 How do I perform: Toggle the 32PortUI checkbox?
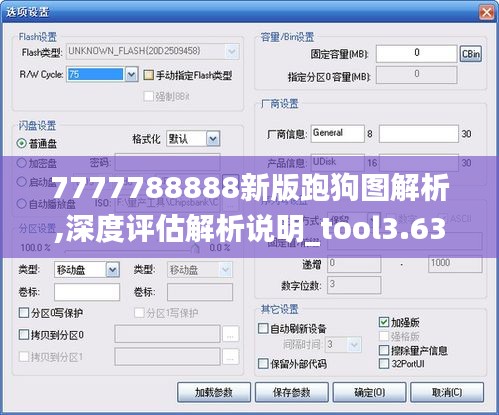pyautogui.click(x=384, y=363)
